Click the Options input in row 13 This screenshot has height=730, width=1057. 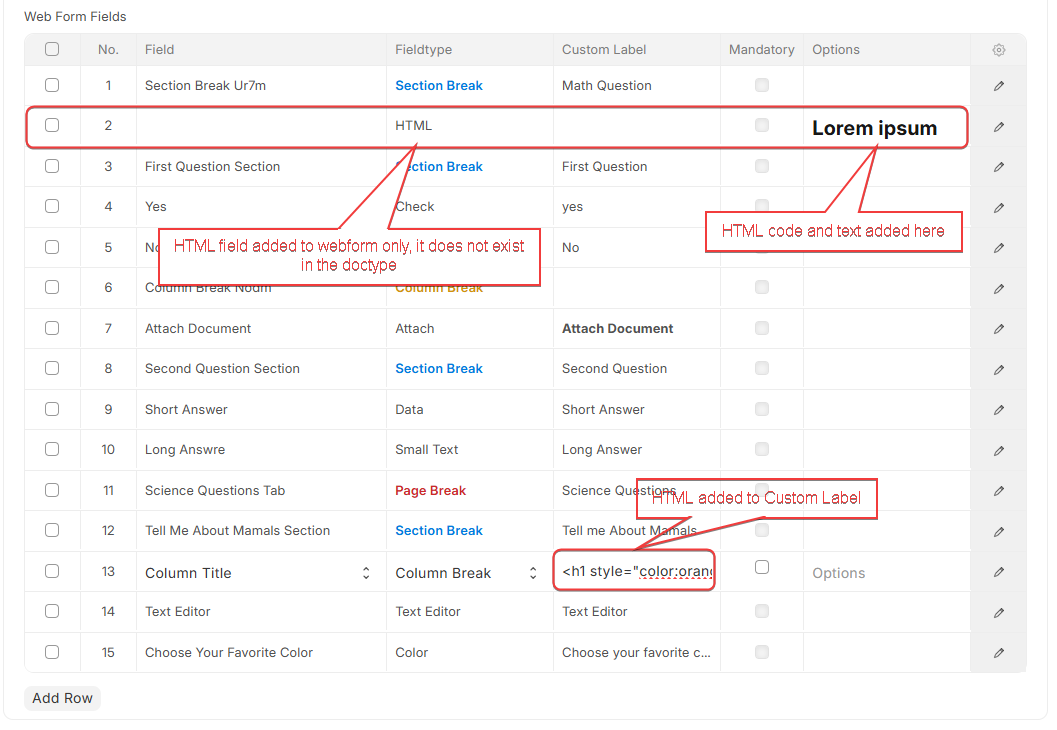885,573
